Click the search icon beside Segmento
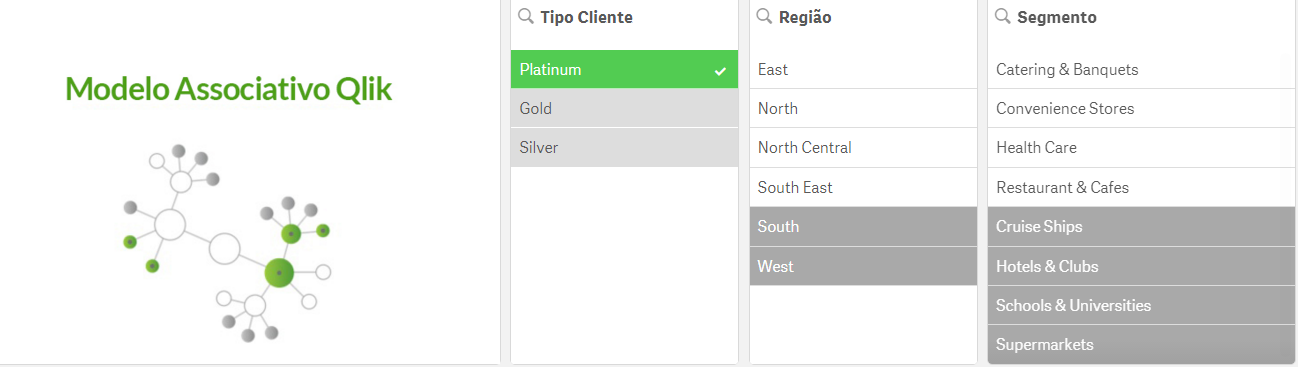The image size is (1298, 367). point(1003,17)
